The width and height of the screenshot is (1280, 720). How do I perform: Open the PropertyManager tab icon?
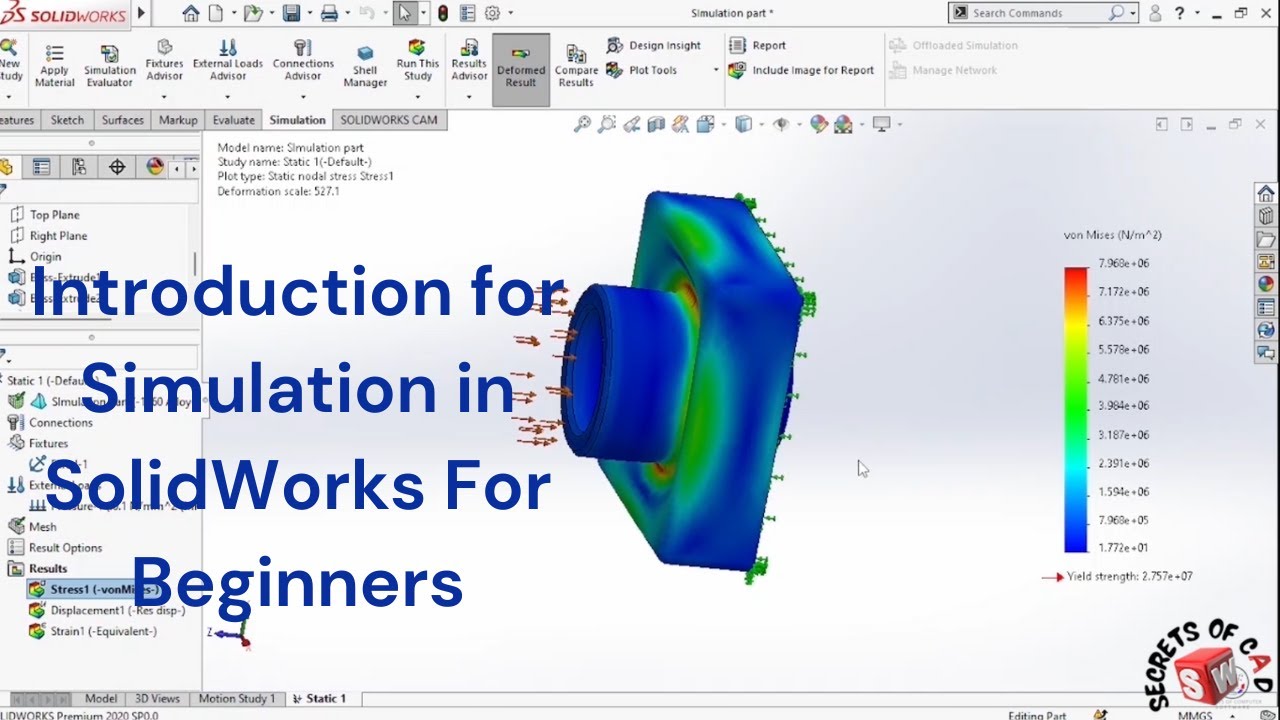[41, 167]
